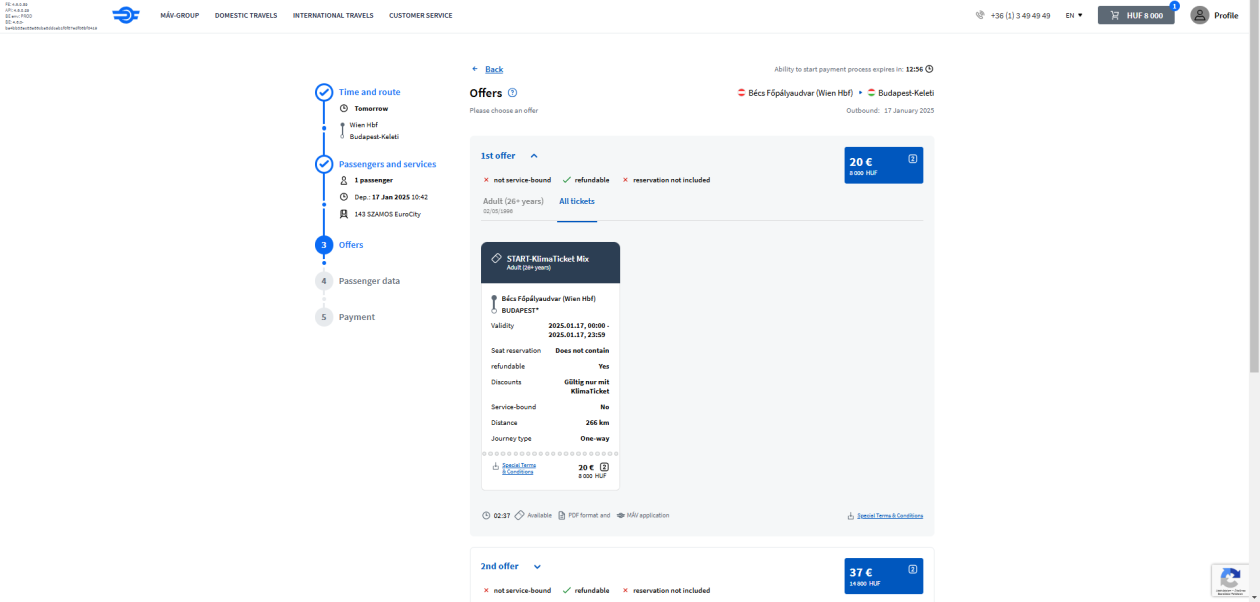Open the EN language dropdown
This screenshot has height=602, width=1260.
(1074, 16)
